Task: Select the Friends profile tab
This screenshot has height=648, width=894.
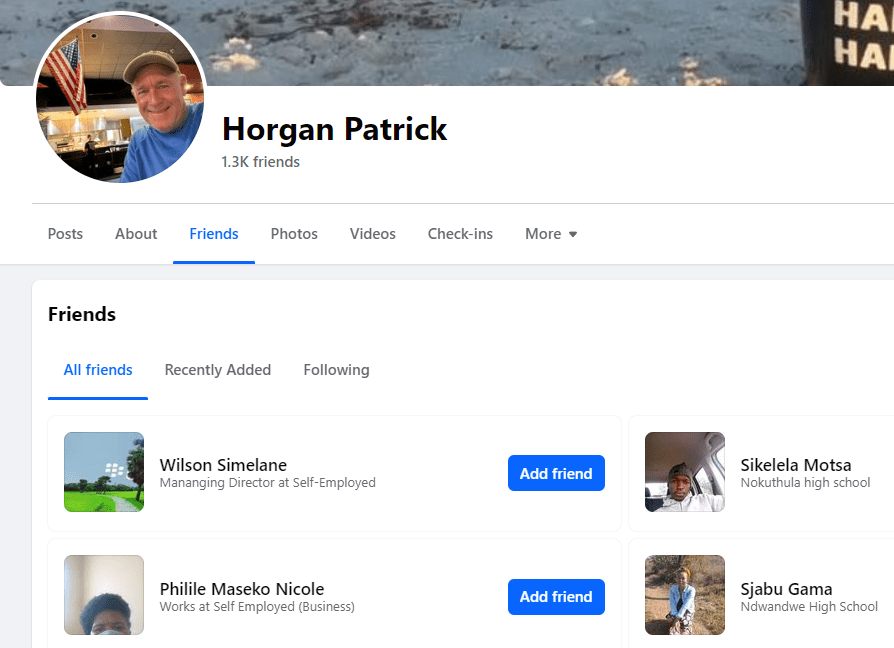Action: tap(214, 234)
